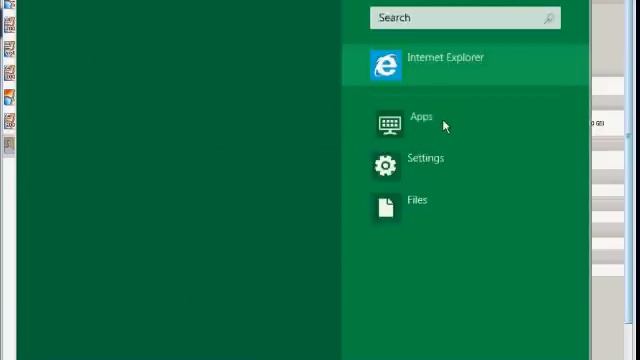Click the magnifier icon in Search box
This screenshot has width=640, height=360.
[549, 18]
